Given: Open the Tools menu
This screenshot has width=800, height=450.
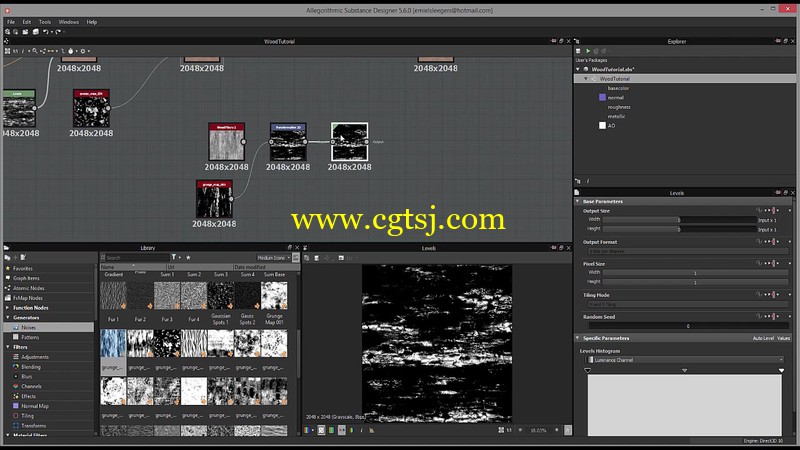Looking at the screenshot, I should pyautogui.click(x=45, y=22).
